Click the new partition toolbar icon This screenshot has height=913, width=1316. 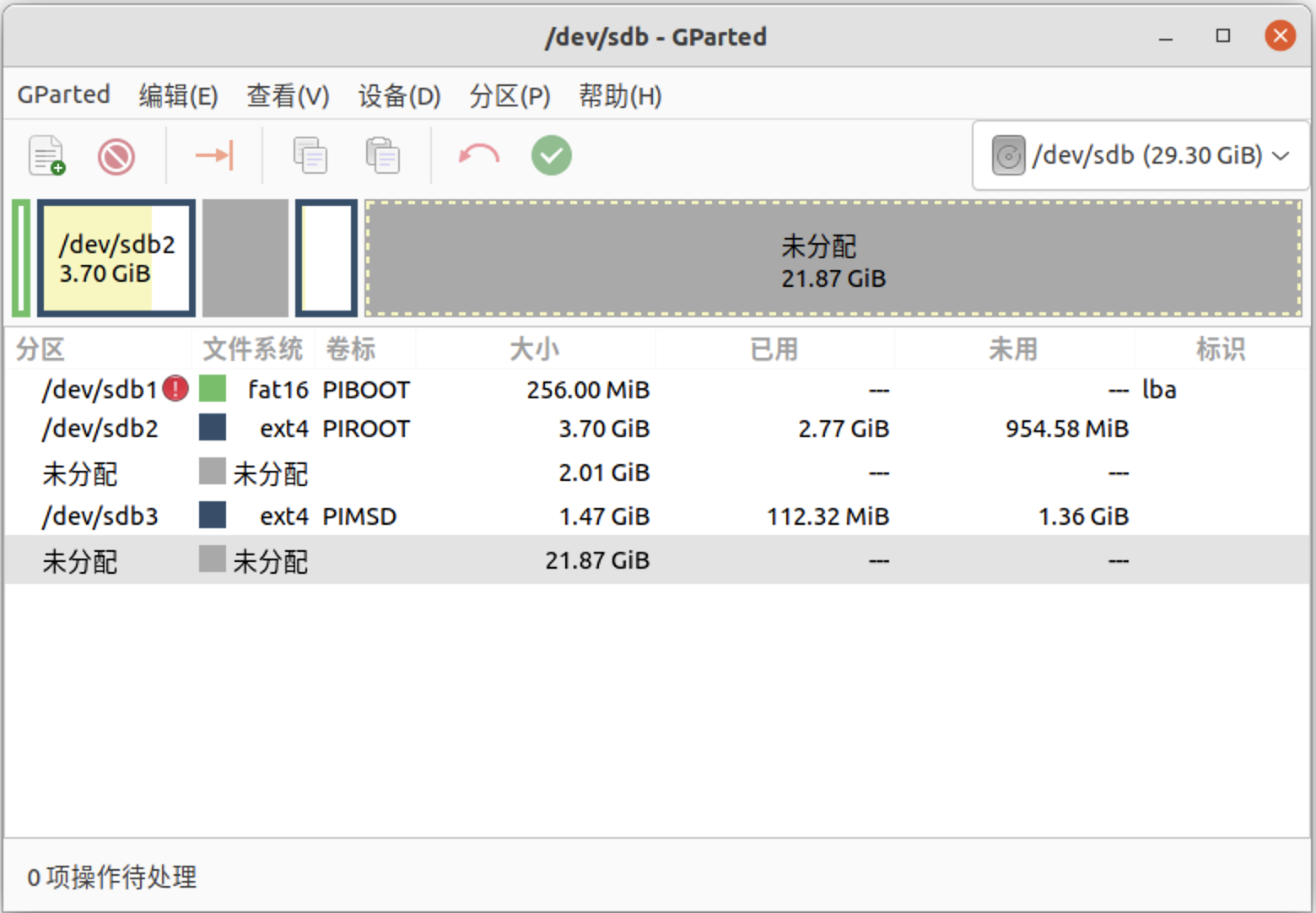pos(46,155)
